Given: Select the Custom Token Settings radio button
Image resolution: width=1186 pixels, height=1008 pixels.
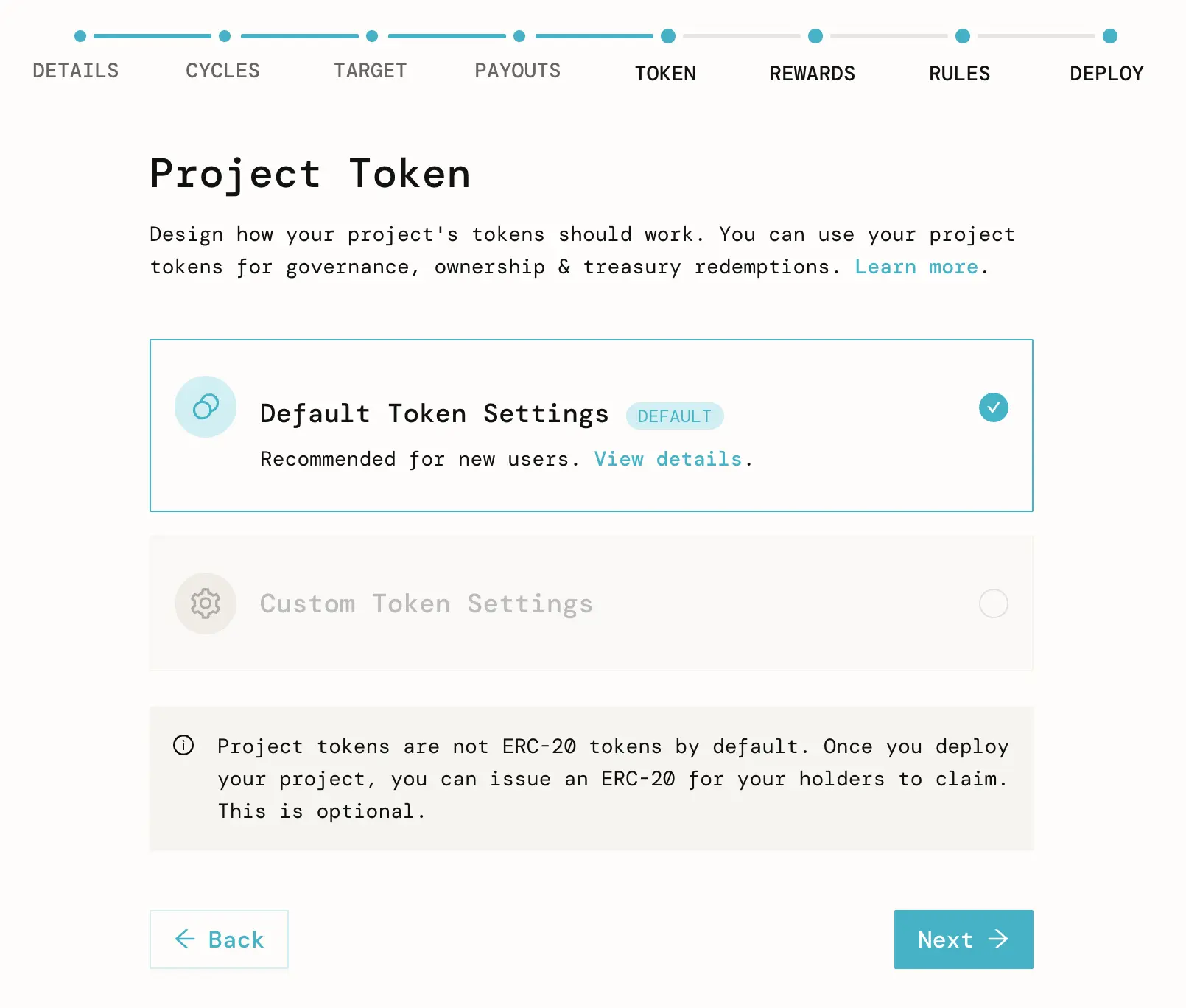Looking at the screenshot, I should (x=993, y=603).
